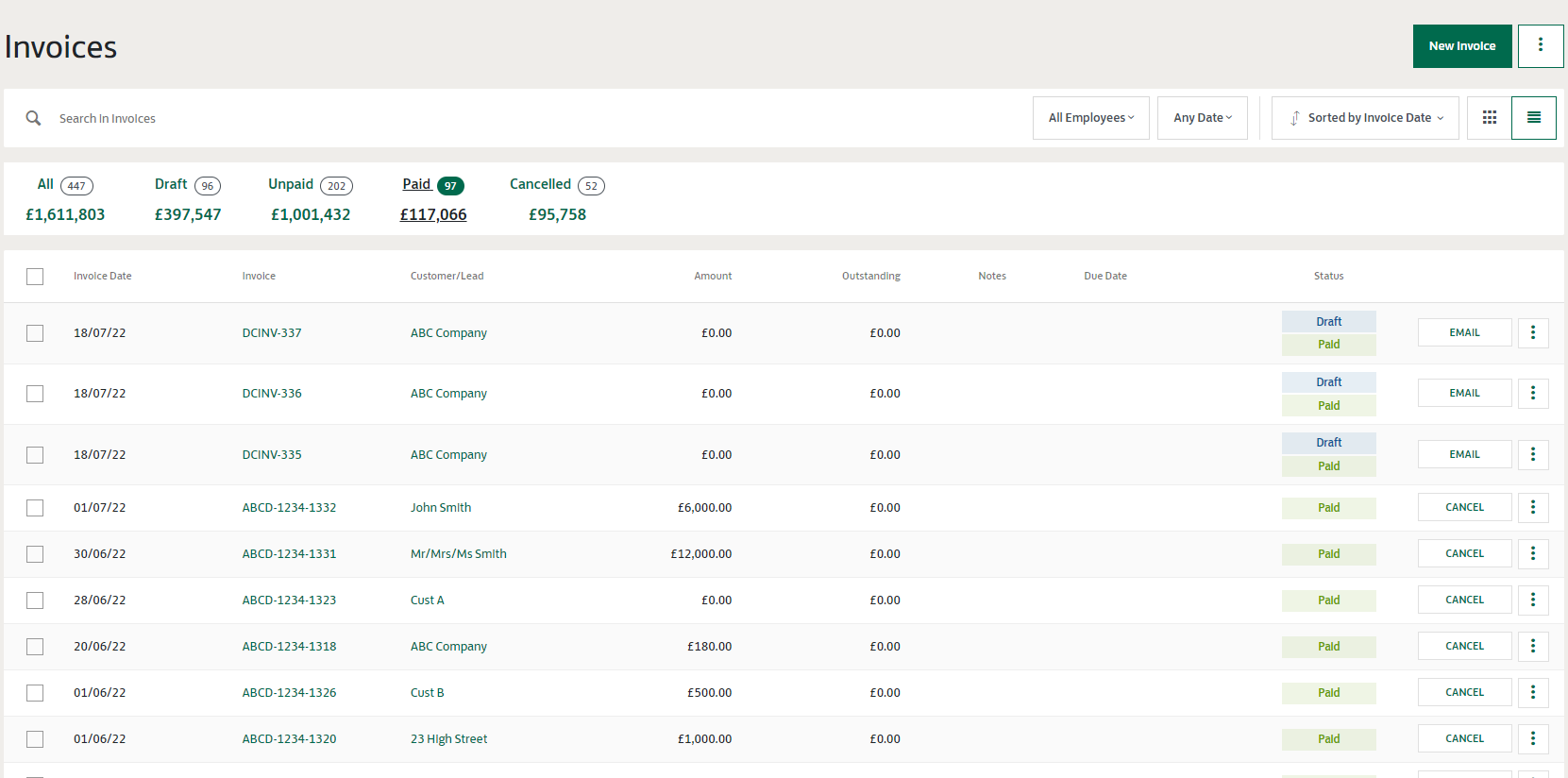Open row actions menu for DCINV-337
This screenshot has width=1568, height=778.
(x=1532, y=332)
